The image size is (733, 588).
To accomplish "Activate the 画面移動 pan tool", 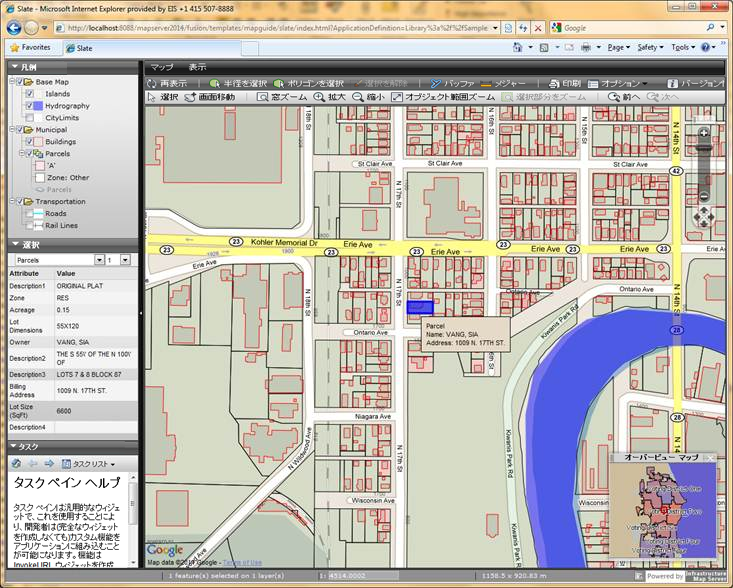I will coord(209,97).
